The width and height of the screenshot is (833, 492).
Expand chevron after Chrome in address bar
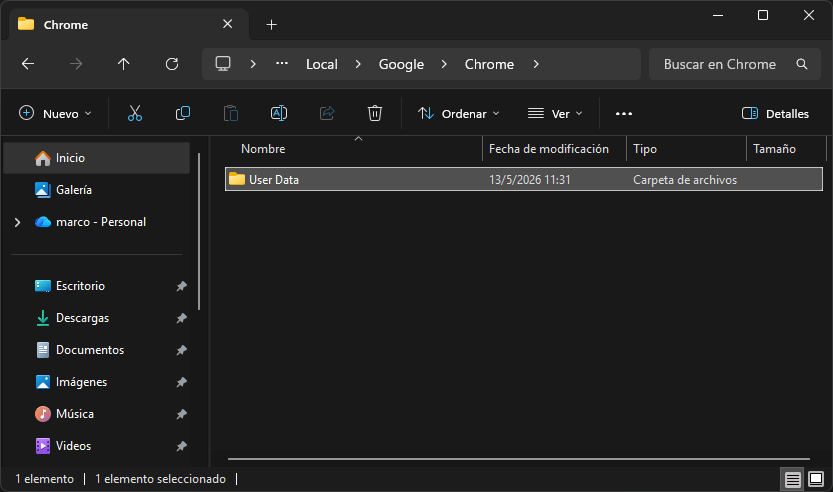click(x=536, y=64)
